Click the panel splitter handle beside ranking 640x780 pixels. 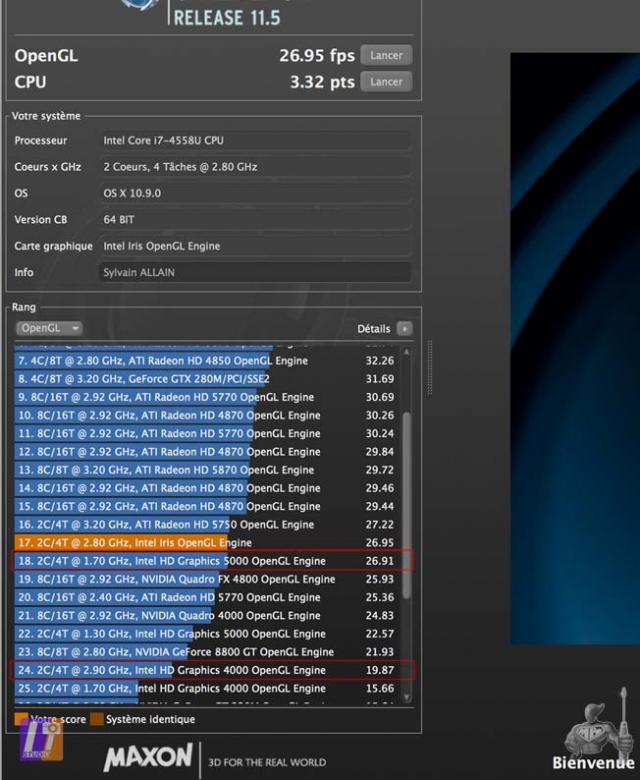click(430, 368)
